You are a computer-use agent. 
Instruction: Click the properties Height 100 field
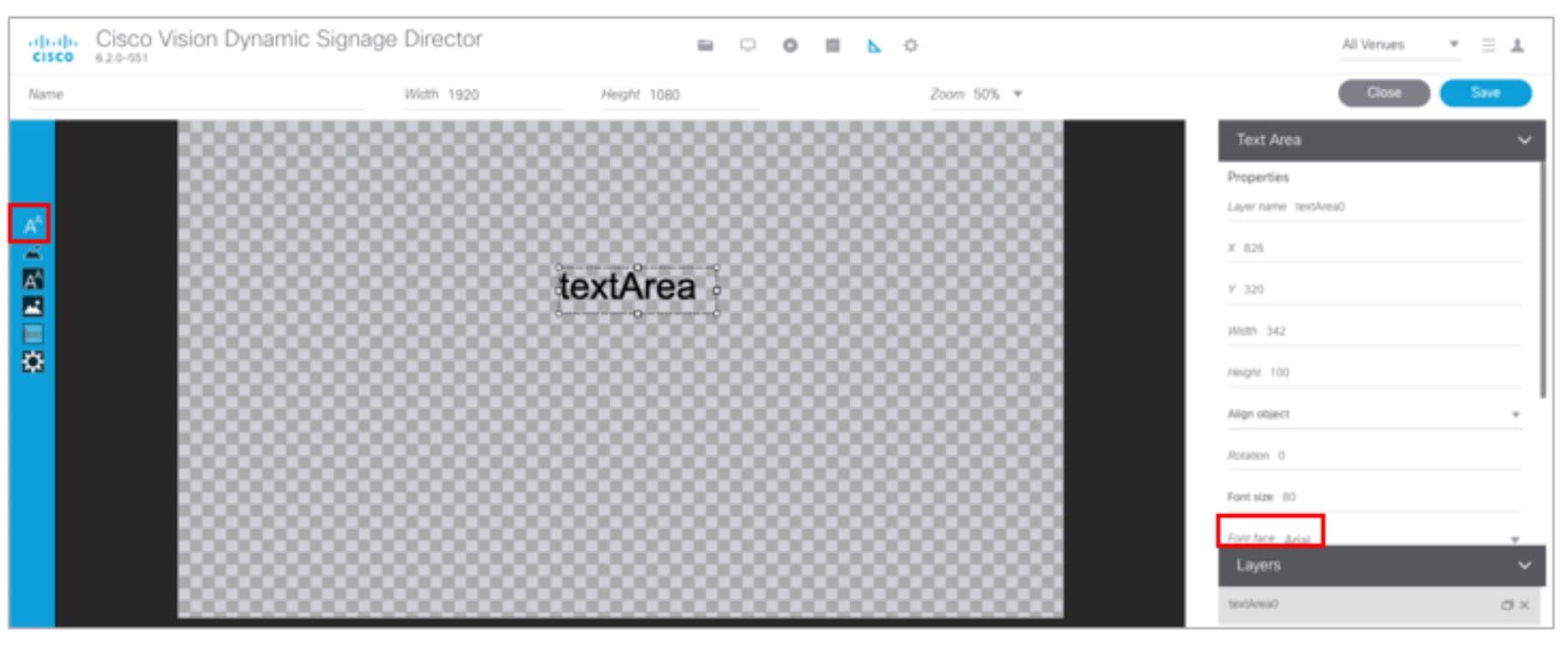click(x=1374, y=373)
